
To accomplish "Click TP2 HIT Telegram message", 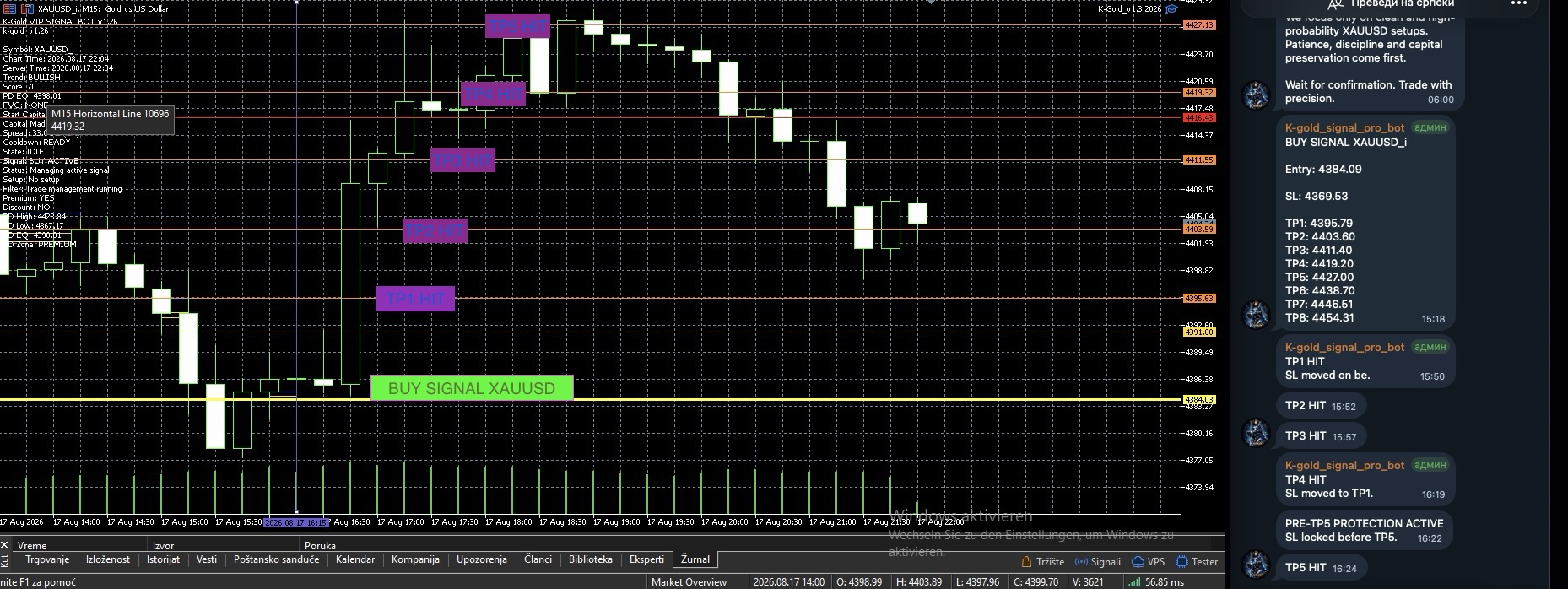I will (x=1320, y=406).
